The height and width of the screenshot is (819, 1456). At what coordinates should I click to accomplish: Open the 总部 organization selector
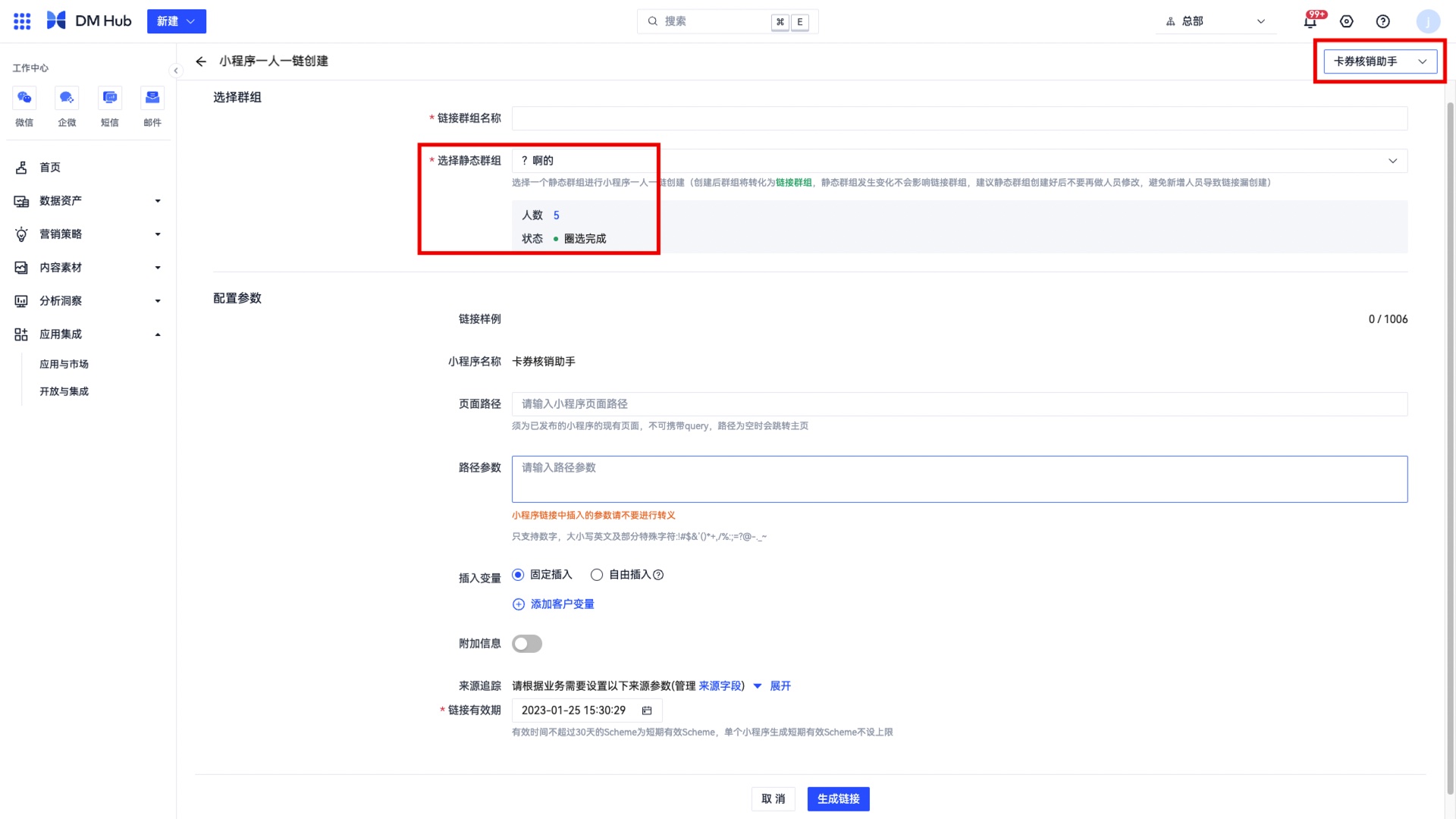click(x=1216, y=21)
